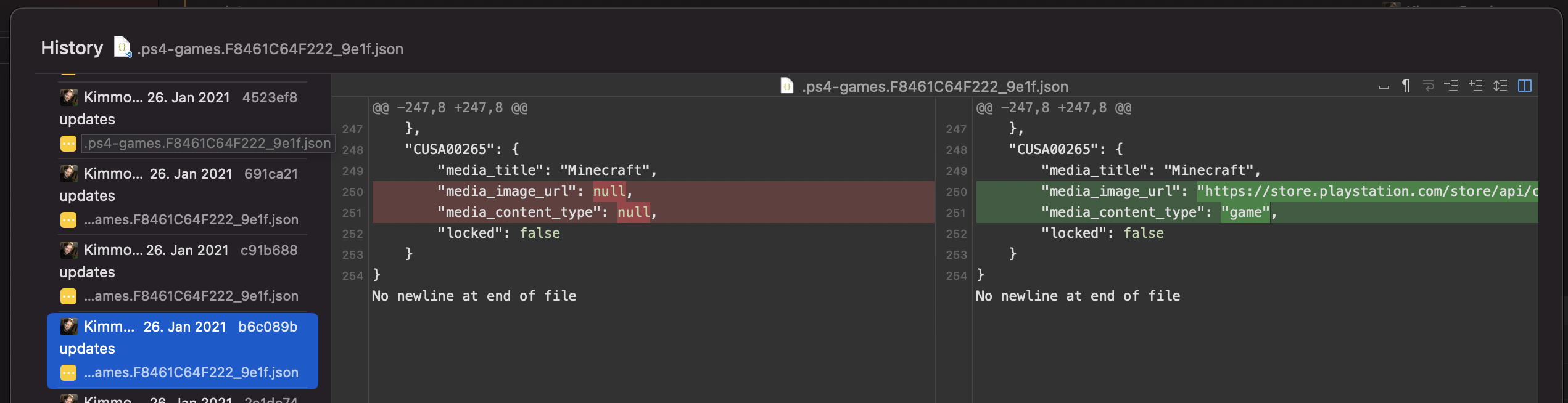
Task: Toggle ignore whitespace in the diff toolbar
Action: click(x=1384, y=86)
